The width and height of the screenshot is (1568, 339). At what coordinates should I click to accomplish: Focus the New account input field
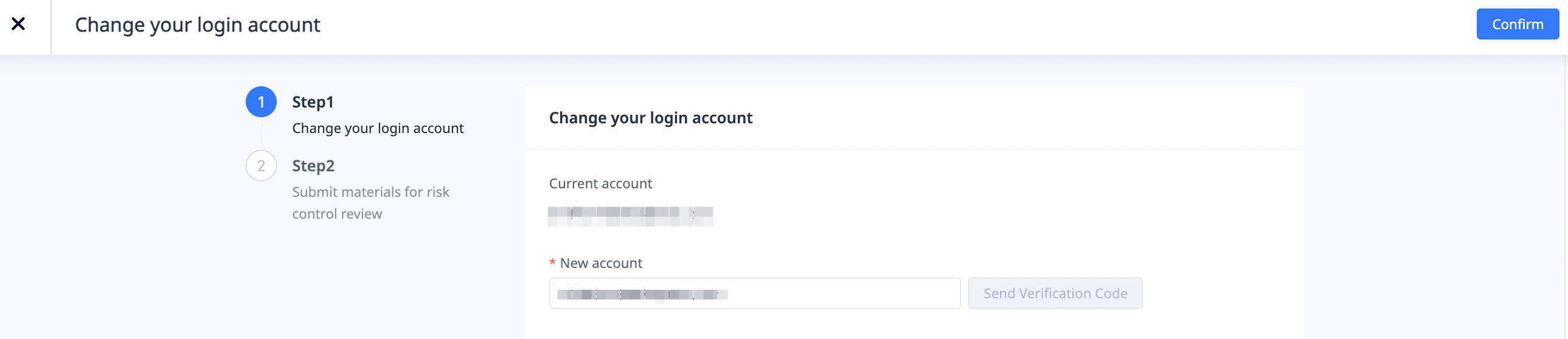pyautogui.click(x=840, y=293)
